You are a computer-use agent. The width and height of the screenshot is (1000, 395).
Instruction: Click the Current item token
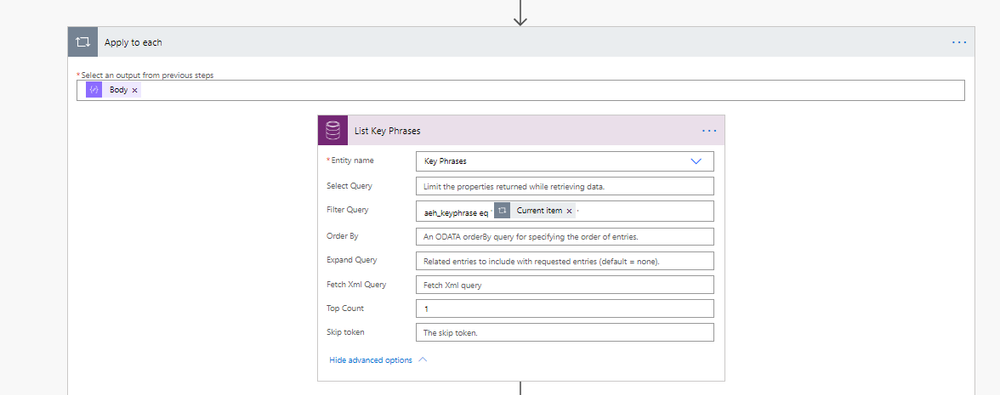[534, 211]
